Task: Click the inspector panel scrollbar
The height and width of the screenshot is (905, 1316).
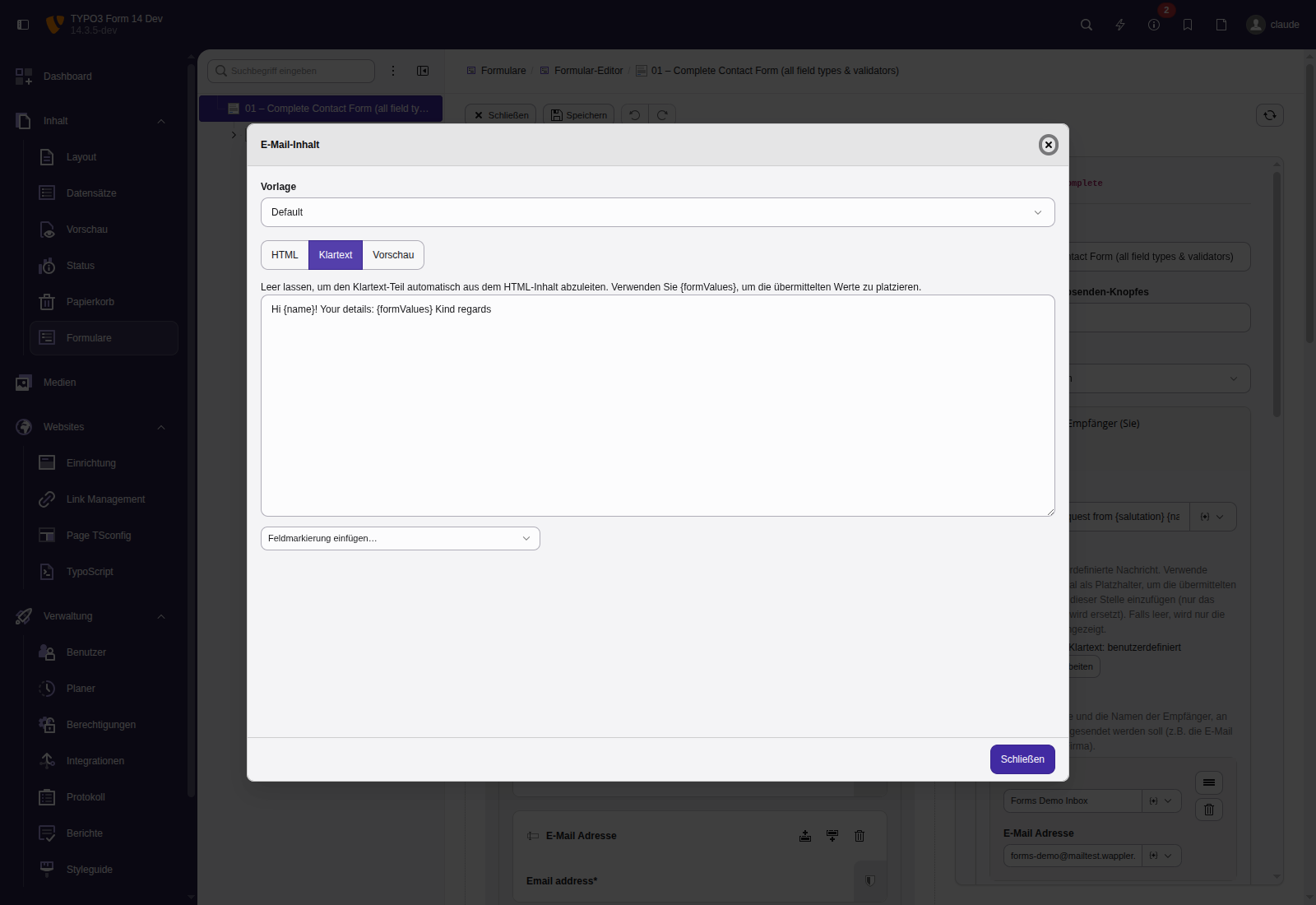Action: click(x=1277, y=294)
